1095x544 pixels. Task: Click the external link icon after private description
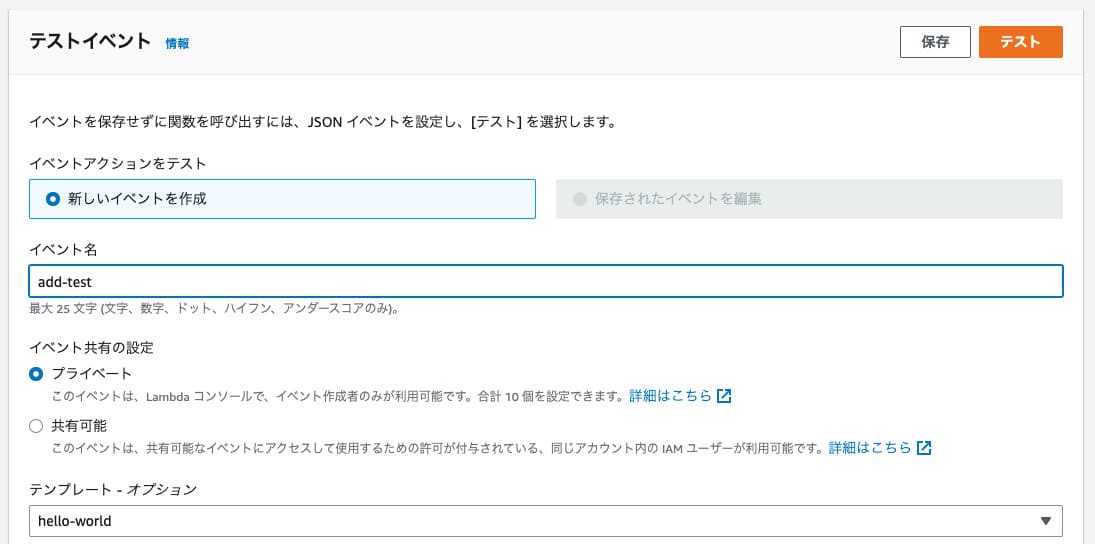pyautogui.click(x=724, y=396)
